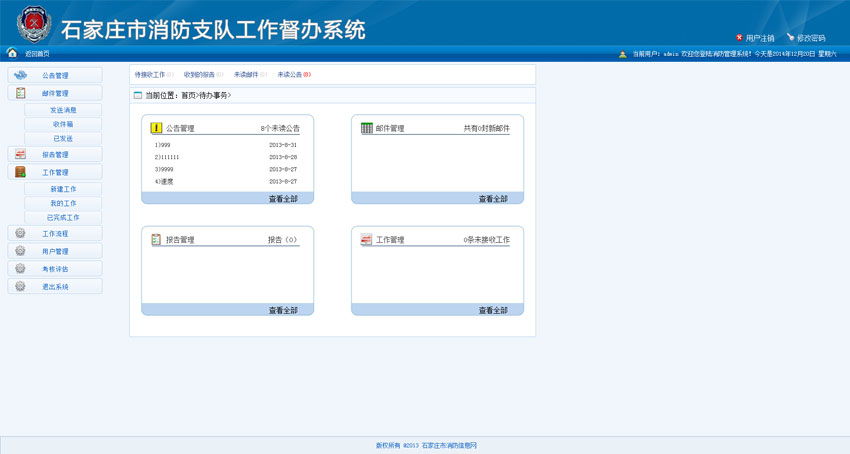Collapse the 邮件管理 sidebar section
The width and height of the screenshot is (850, 454).
(55, 93)
